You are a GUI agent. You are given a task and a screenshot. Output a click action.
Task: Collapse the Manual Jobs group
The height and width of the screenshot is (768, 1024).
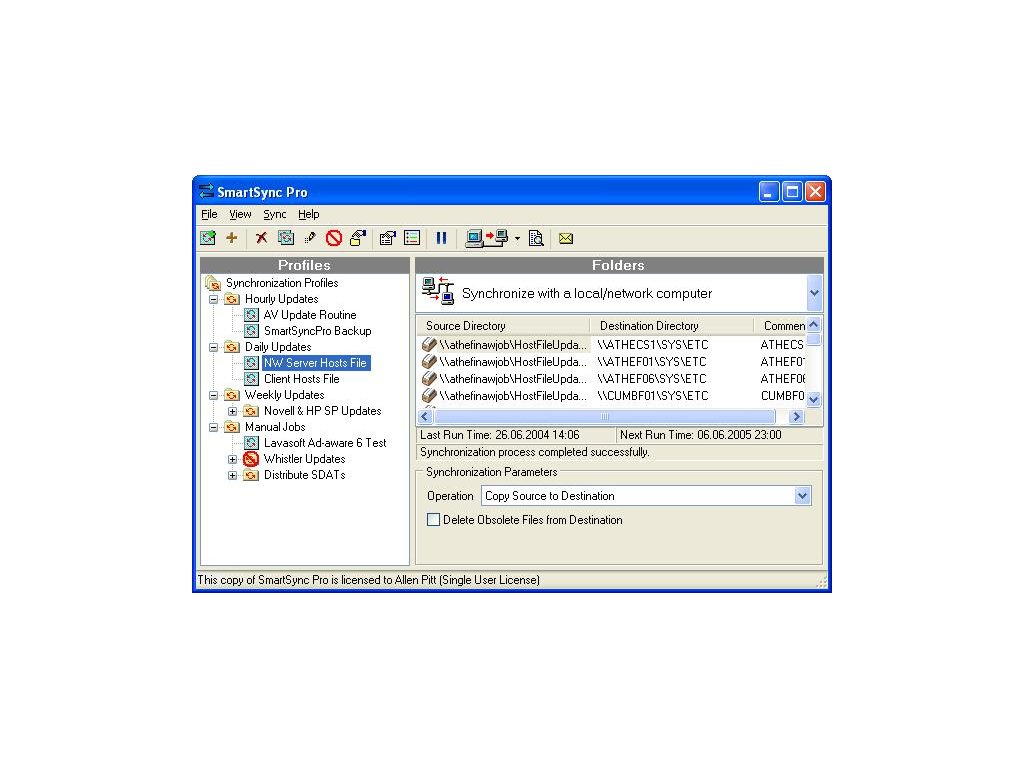[213, 427]
